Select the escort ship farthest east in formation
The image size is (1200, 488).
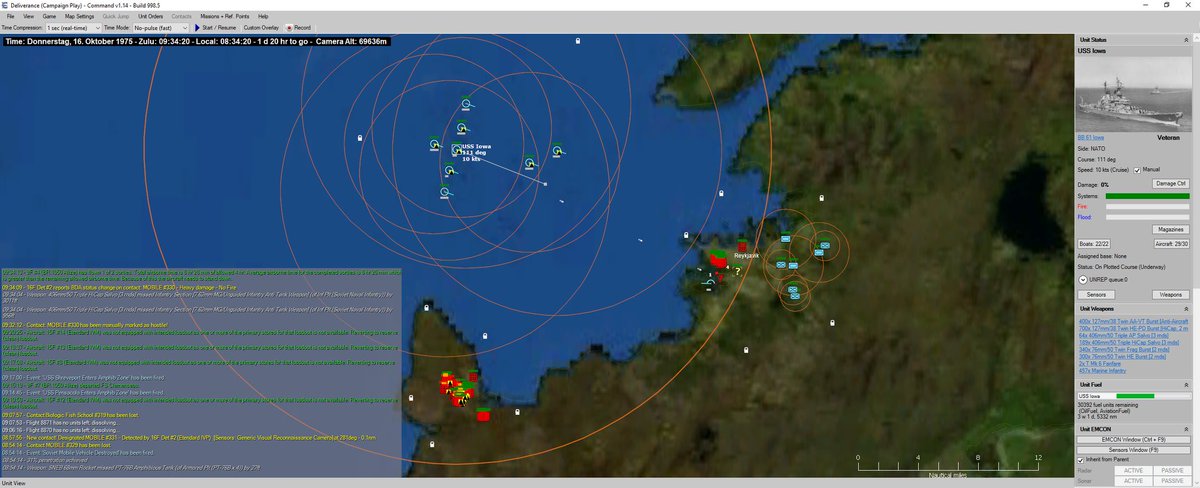coord(556,150)
